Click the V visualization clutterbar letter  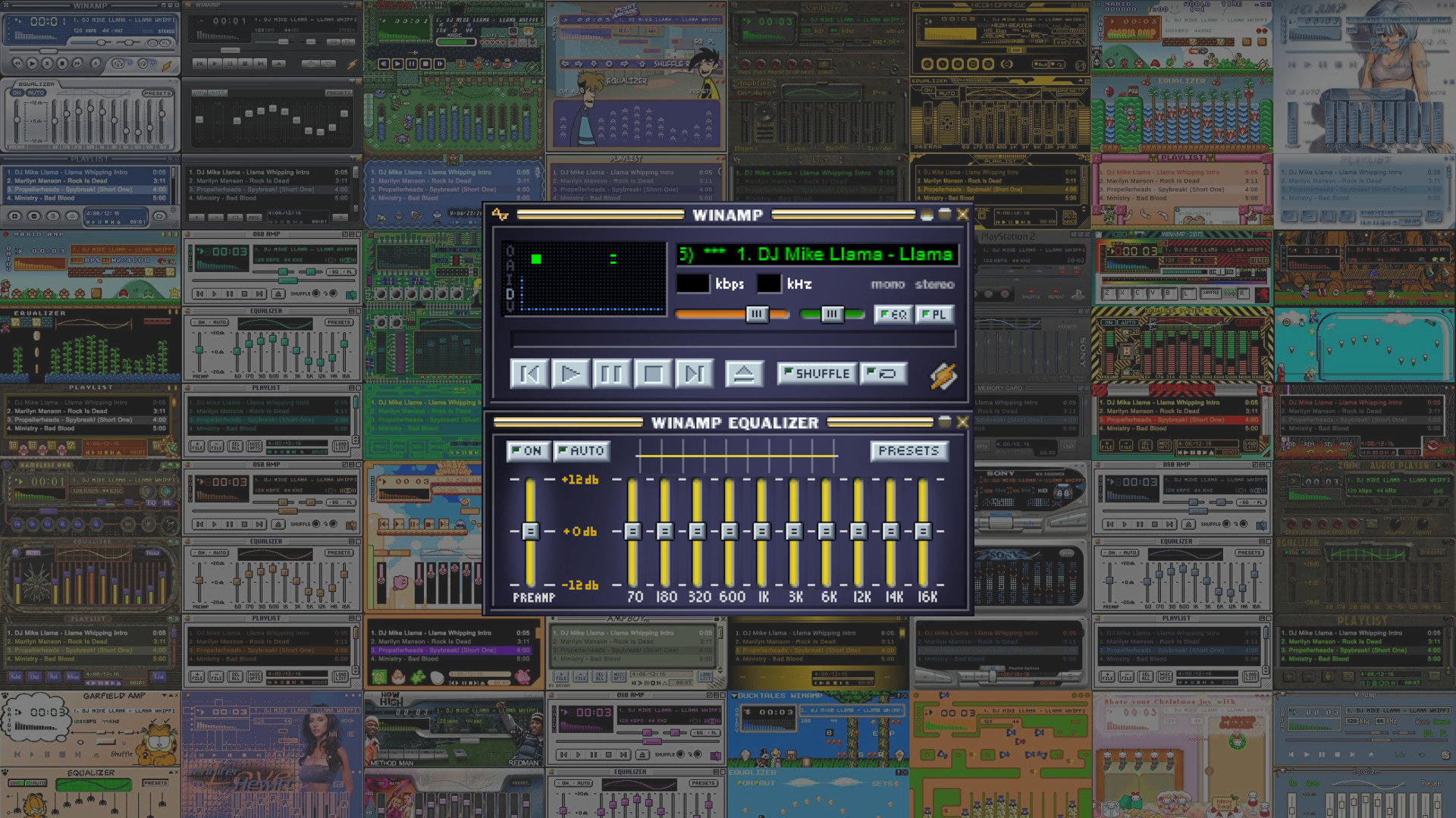(x=510, y=307)
